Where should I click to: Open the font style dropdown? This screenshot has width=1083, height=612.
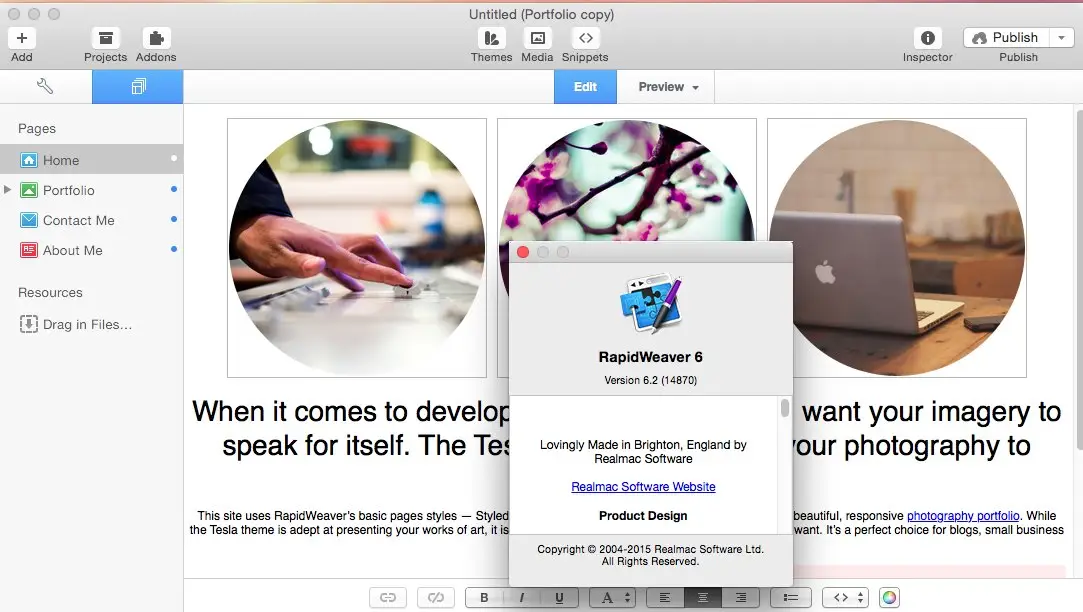[x=612, y=597]
